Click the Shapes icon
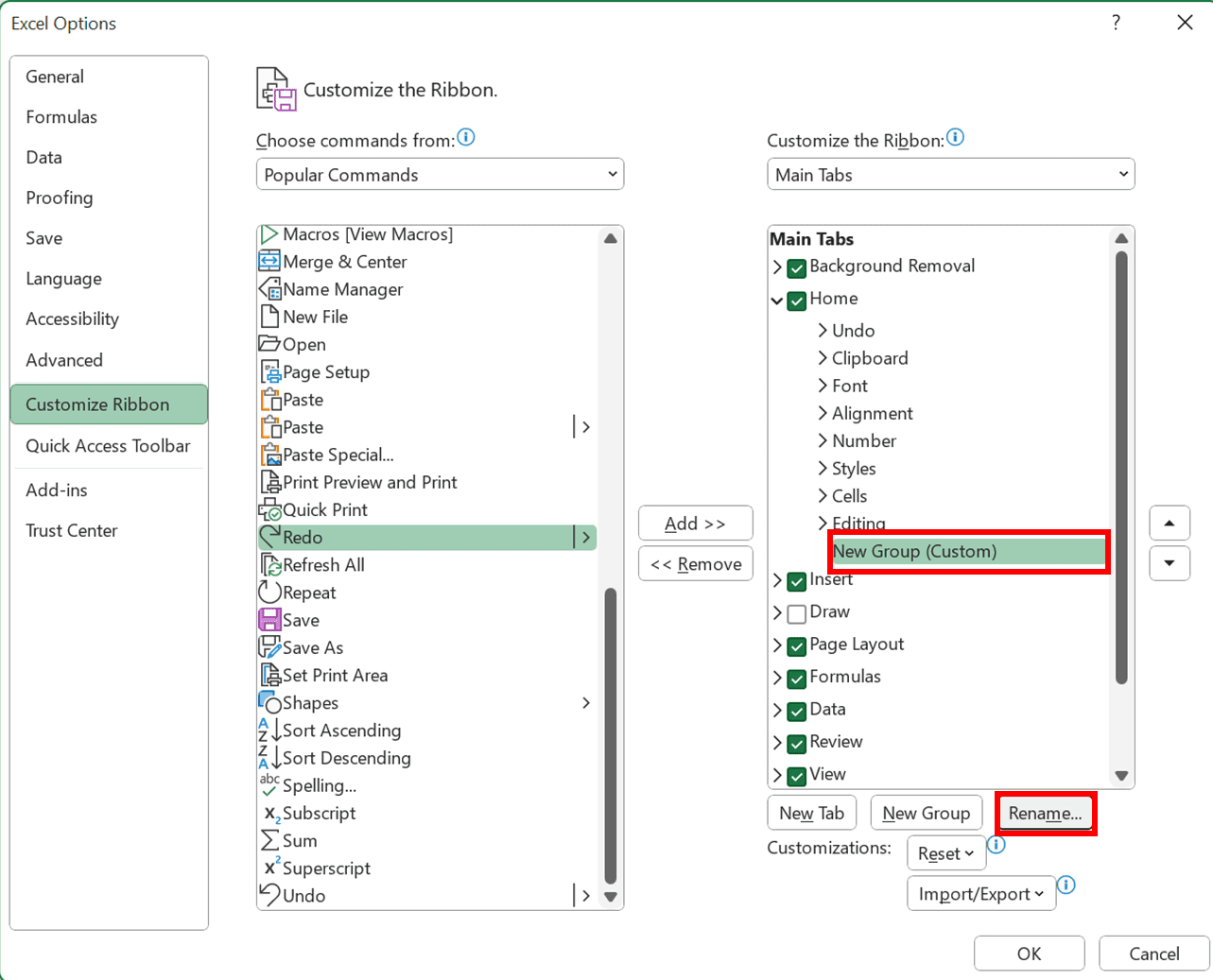The width and height of the screenshot is (1213, 980). pos(269,702)
